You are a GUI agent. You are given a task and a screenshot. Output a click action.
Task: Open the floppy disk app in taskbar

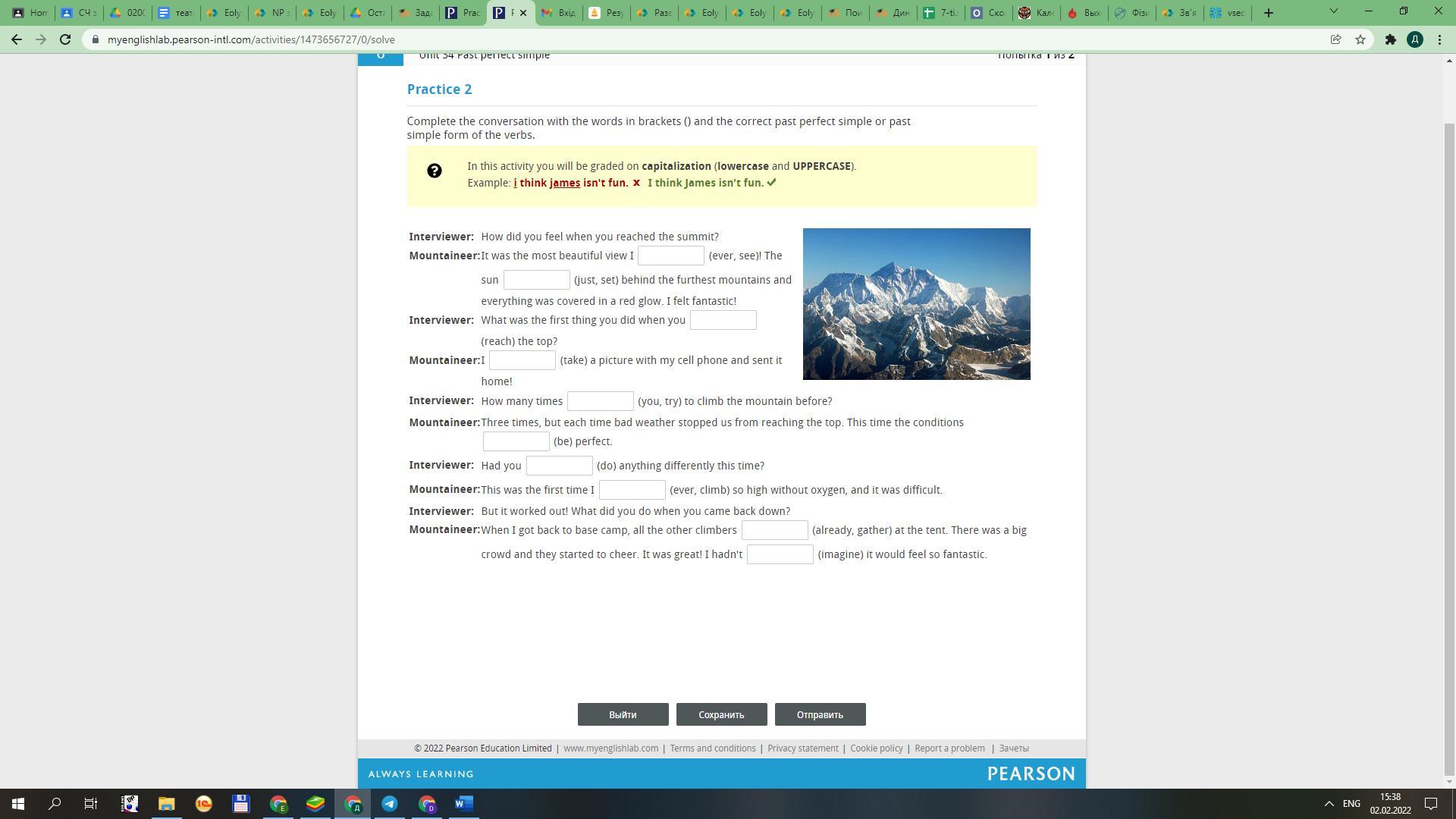(x=240, y=804)
